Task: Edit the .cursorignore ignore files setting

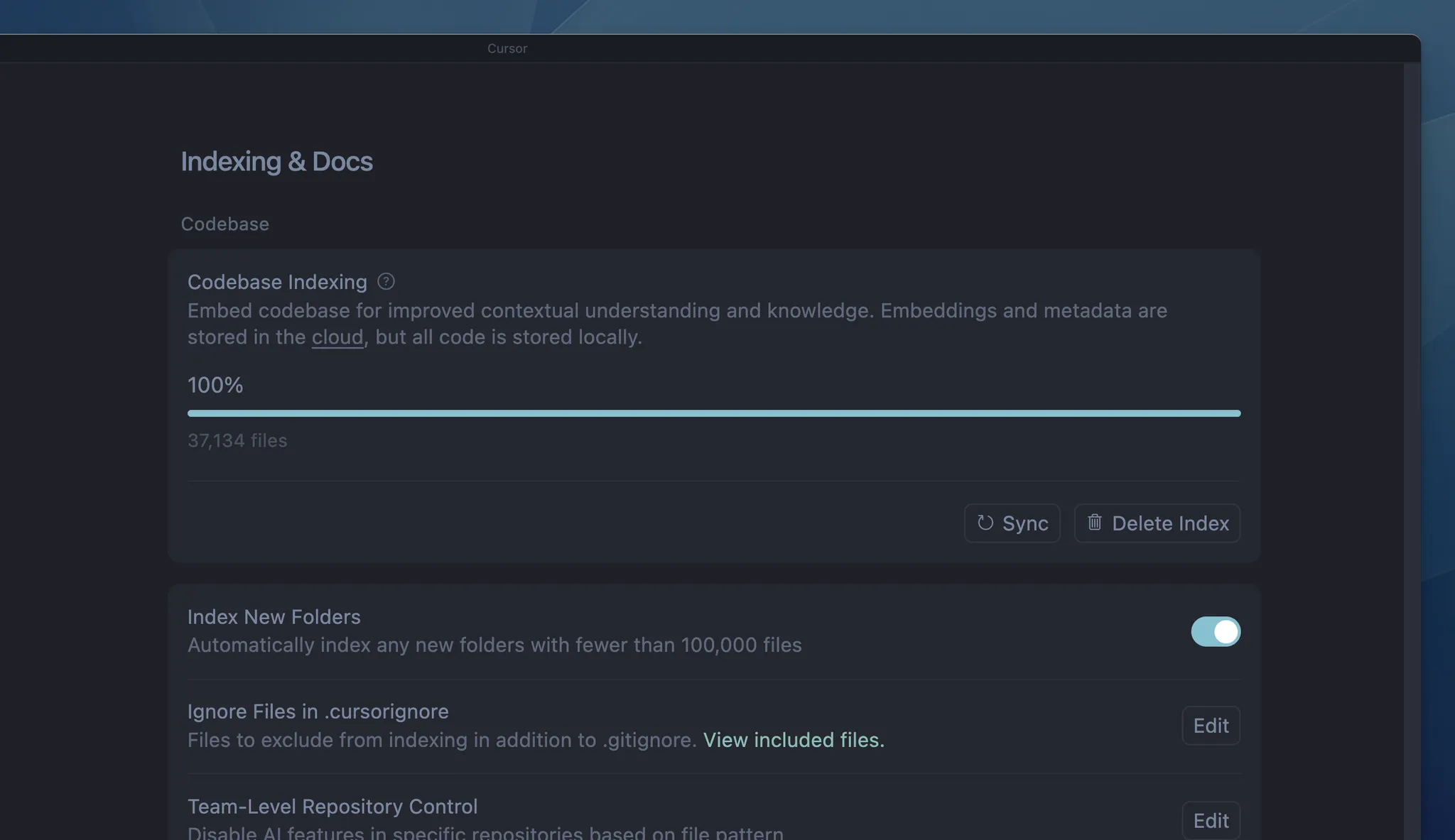Action: pos(1211,726)
